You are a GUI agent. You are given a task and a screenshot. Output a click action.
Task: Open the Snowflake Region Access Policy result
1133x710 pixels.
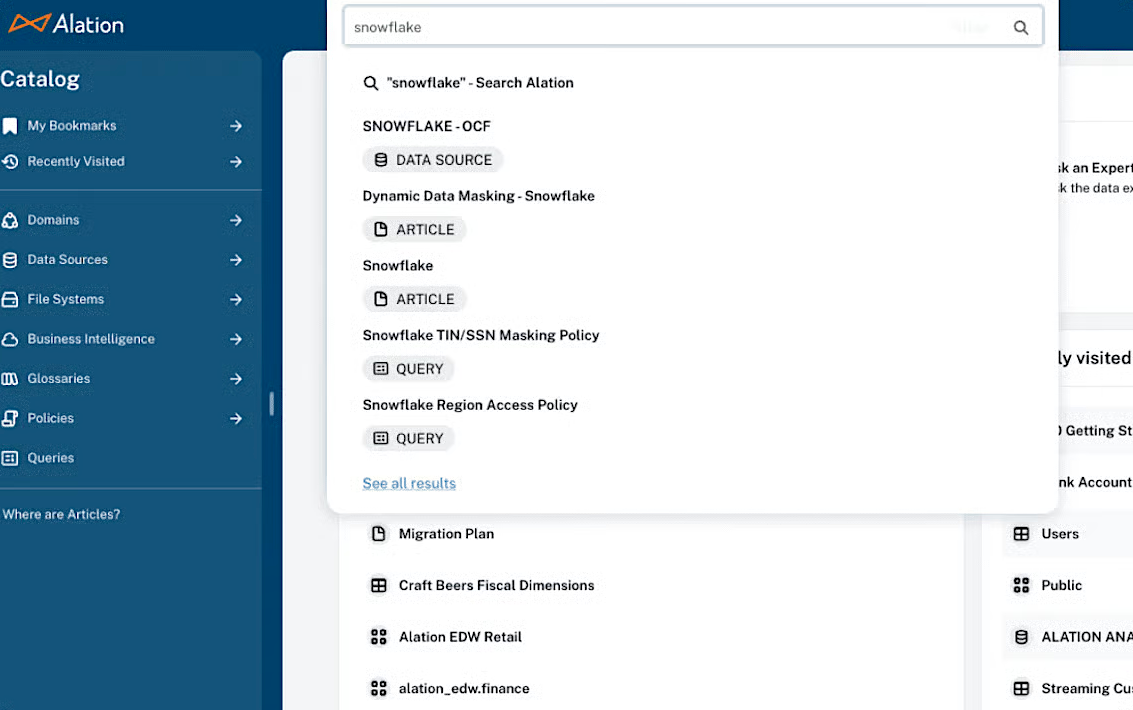470,405
